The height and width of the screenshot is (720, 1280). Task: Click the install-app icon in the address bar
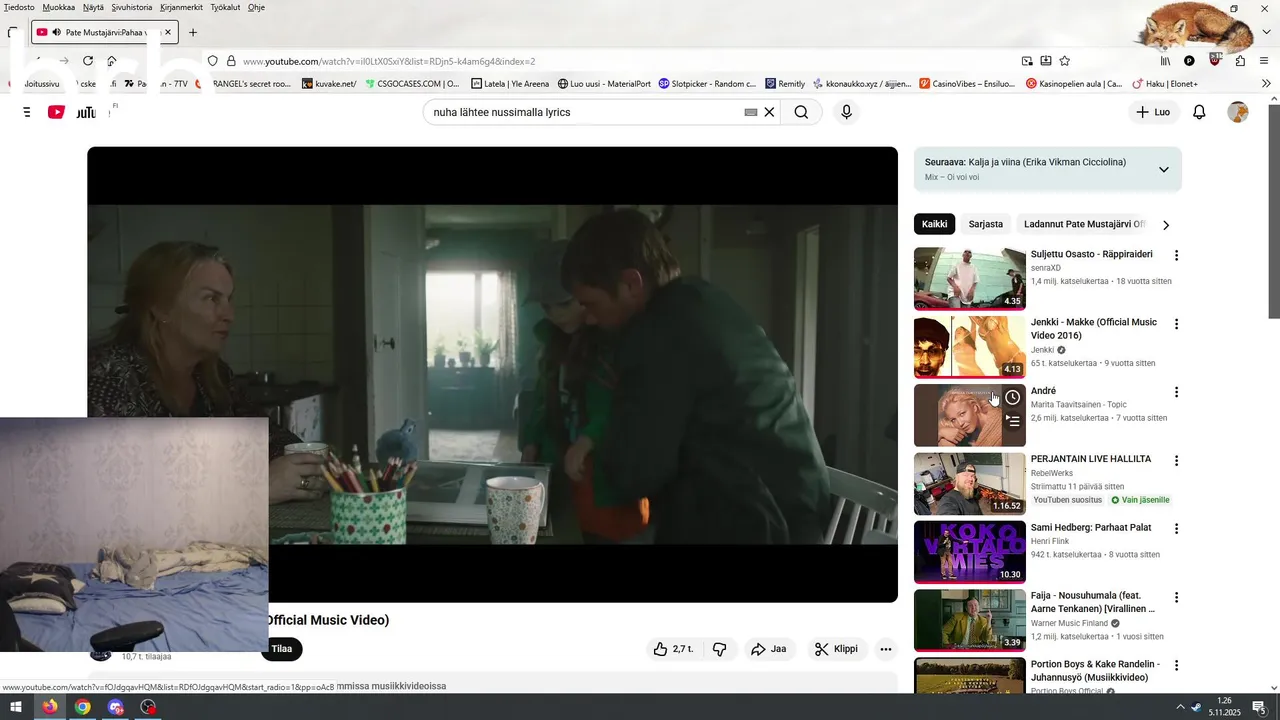[x=1046, y=61]
